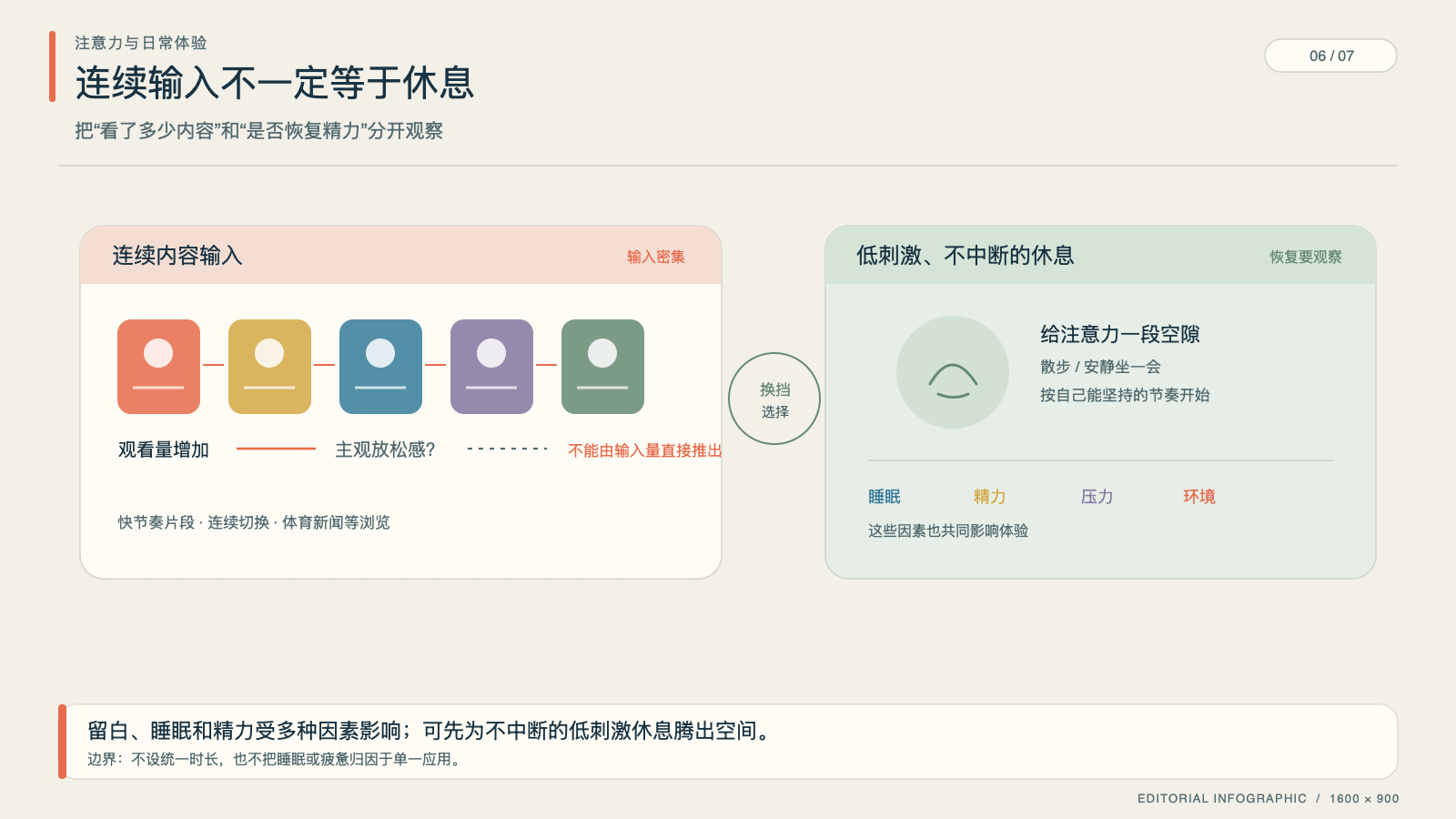The width and height of the screenshot is (1456, 819).
Task: Click the 注意力与日常体验 section label
Action: tap(141, 43)
